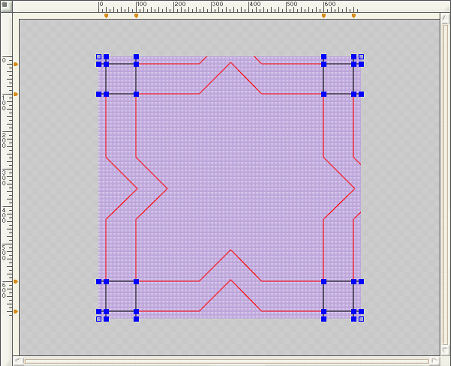The height and width of the screenshot is (366, 451).
Task: Click the horizontal scrollbar's left arrow
Action: click(18, 360)
